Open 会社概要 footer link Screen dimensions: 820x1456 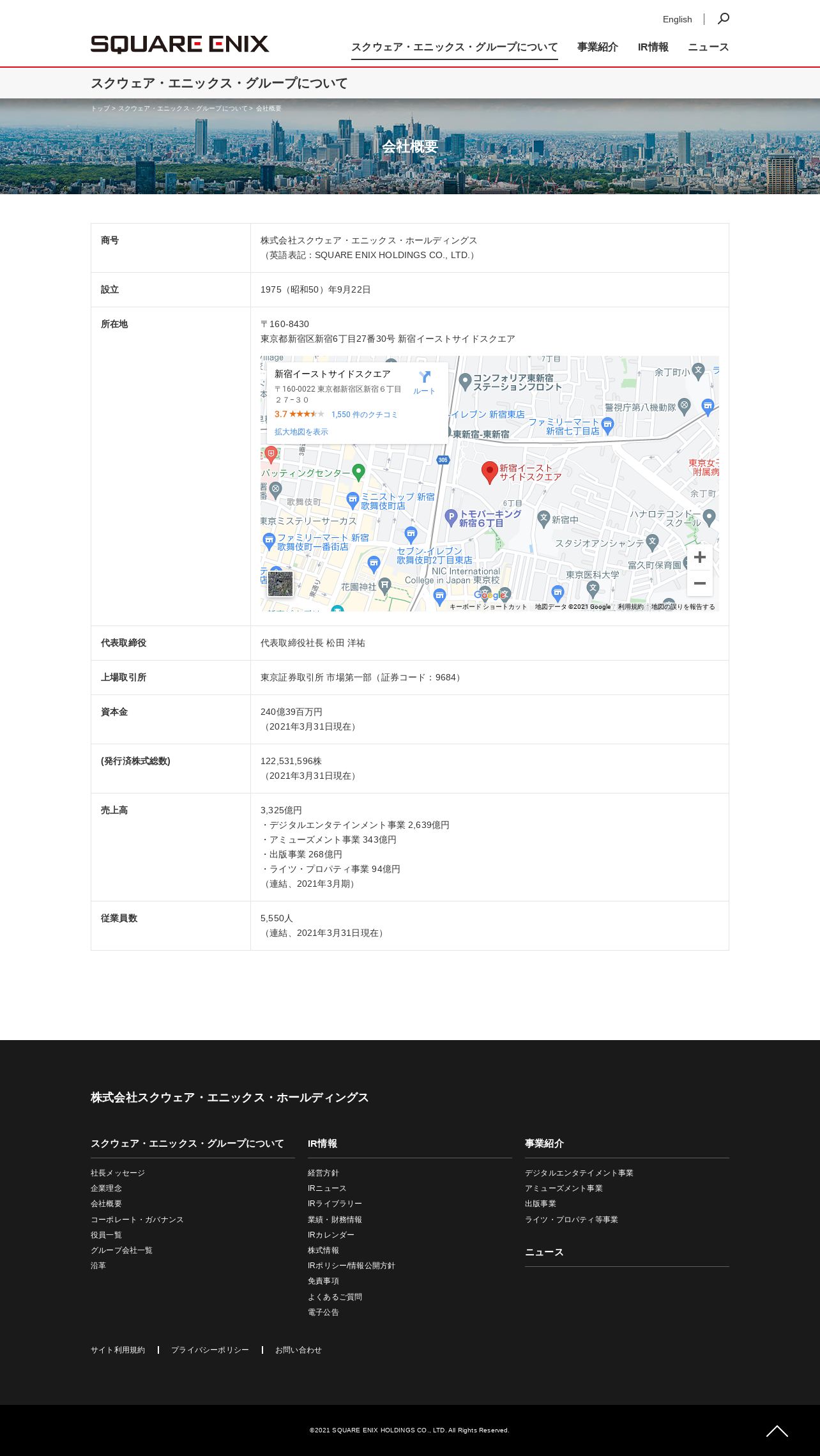(x=106, y=1204)
